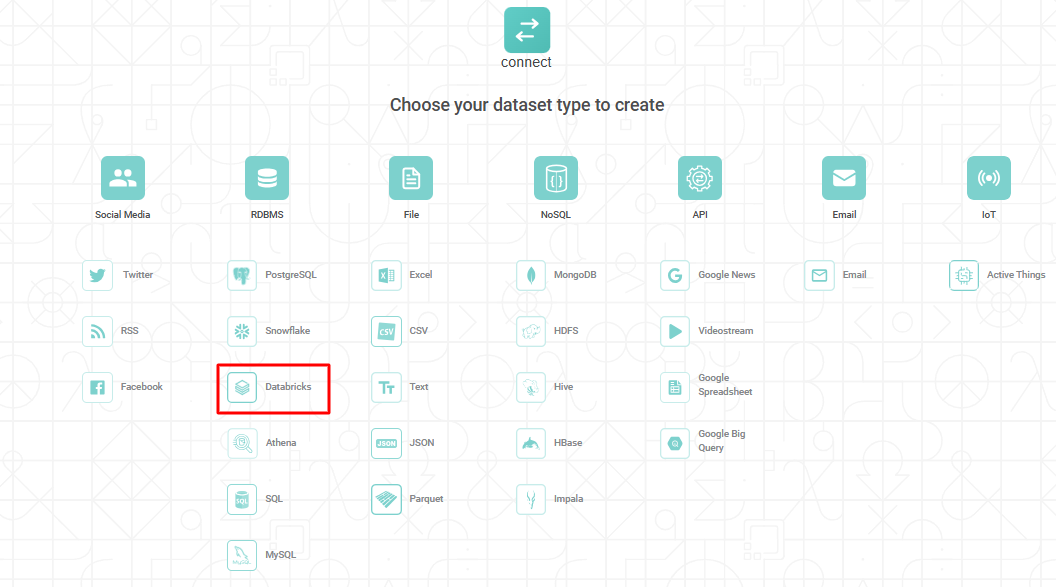Pick the Email category envelope icon

[x=843, y=178]
